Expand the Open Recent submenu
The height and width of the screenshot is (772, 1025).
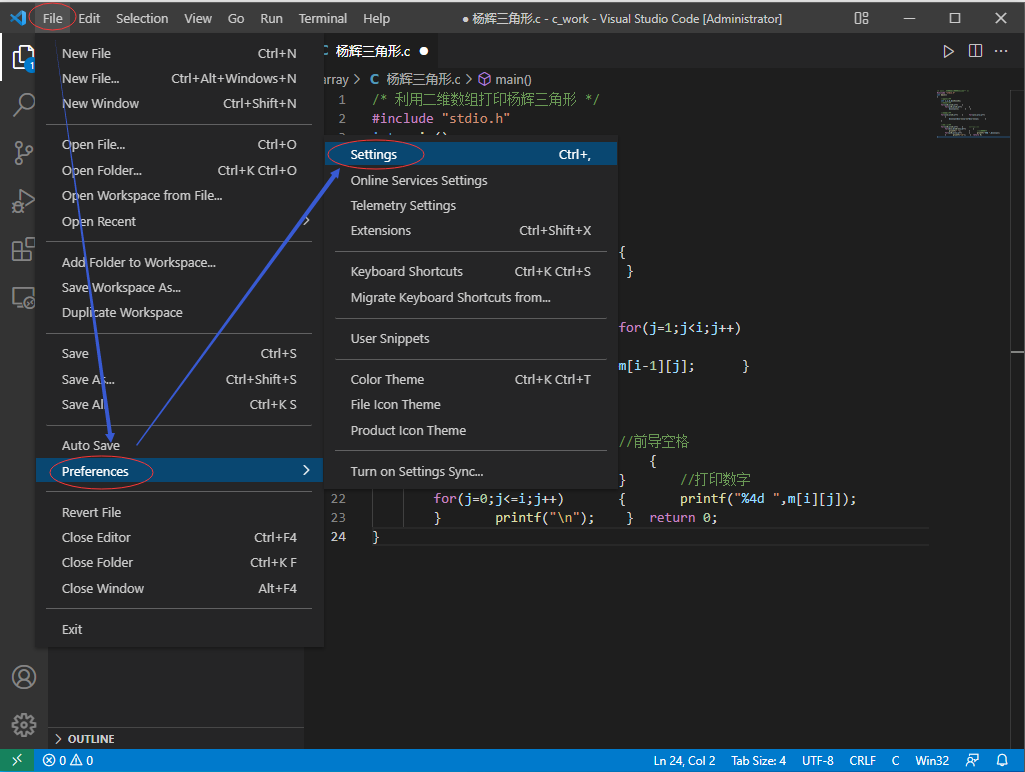pos(179,222)
